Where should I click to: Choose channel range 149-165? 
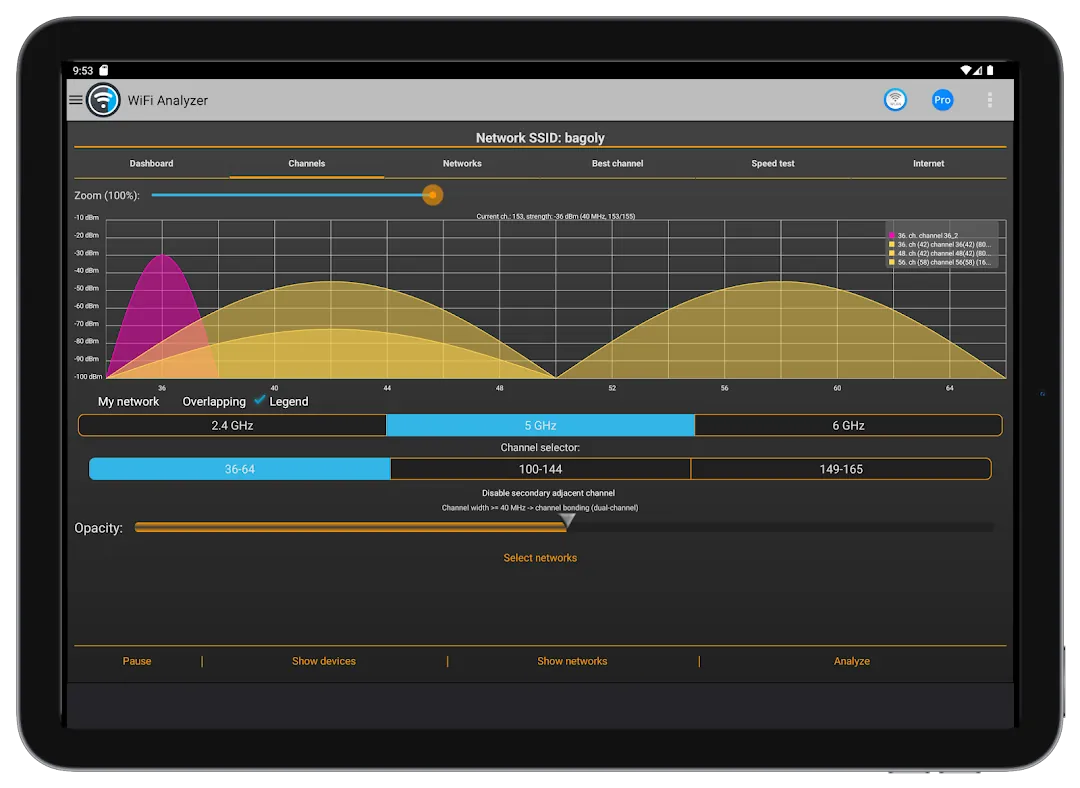[x=840, y=469]
